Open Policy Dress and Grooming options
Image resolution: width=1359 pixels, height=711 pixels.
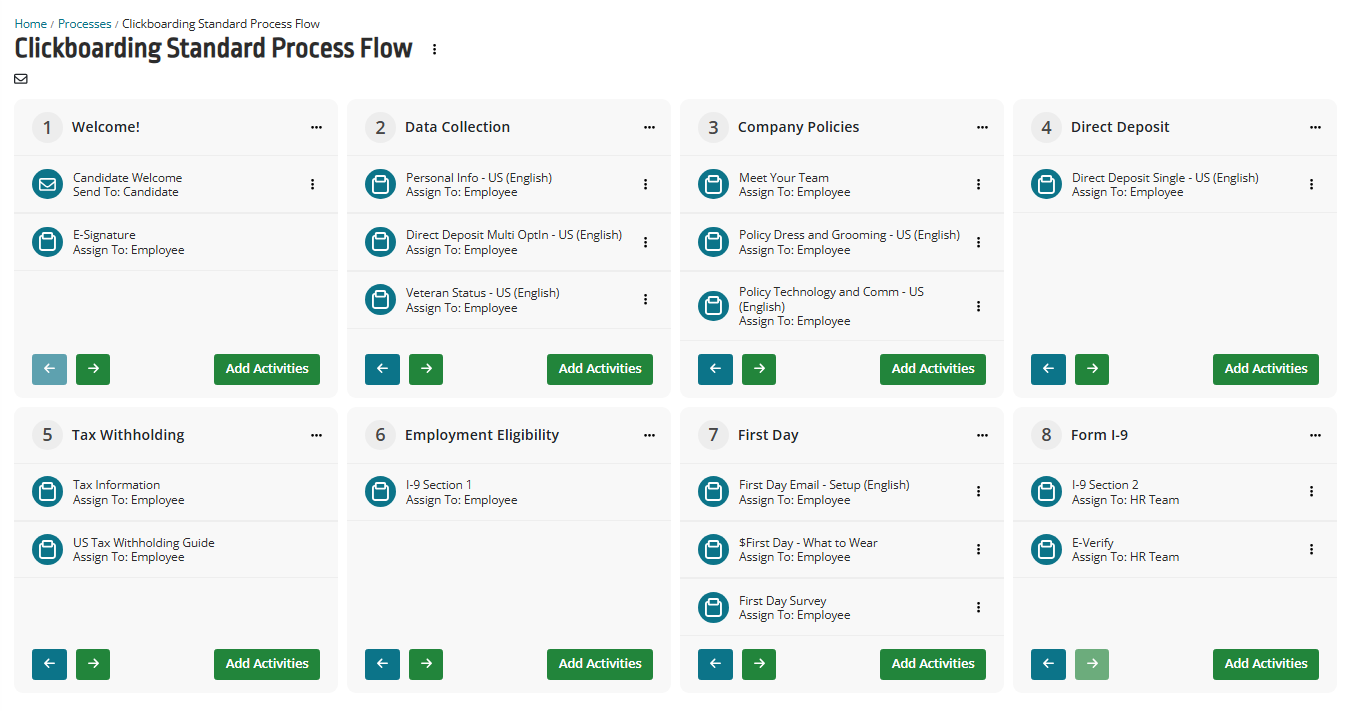coord(978,242)
